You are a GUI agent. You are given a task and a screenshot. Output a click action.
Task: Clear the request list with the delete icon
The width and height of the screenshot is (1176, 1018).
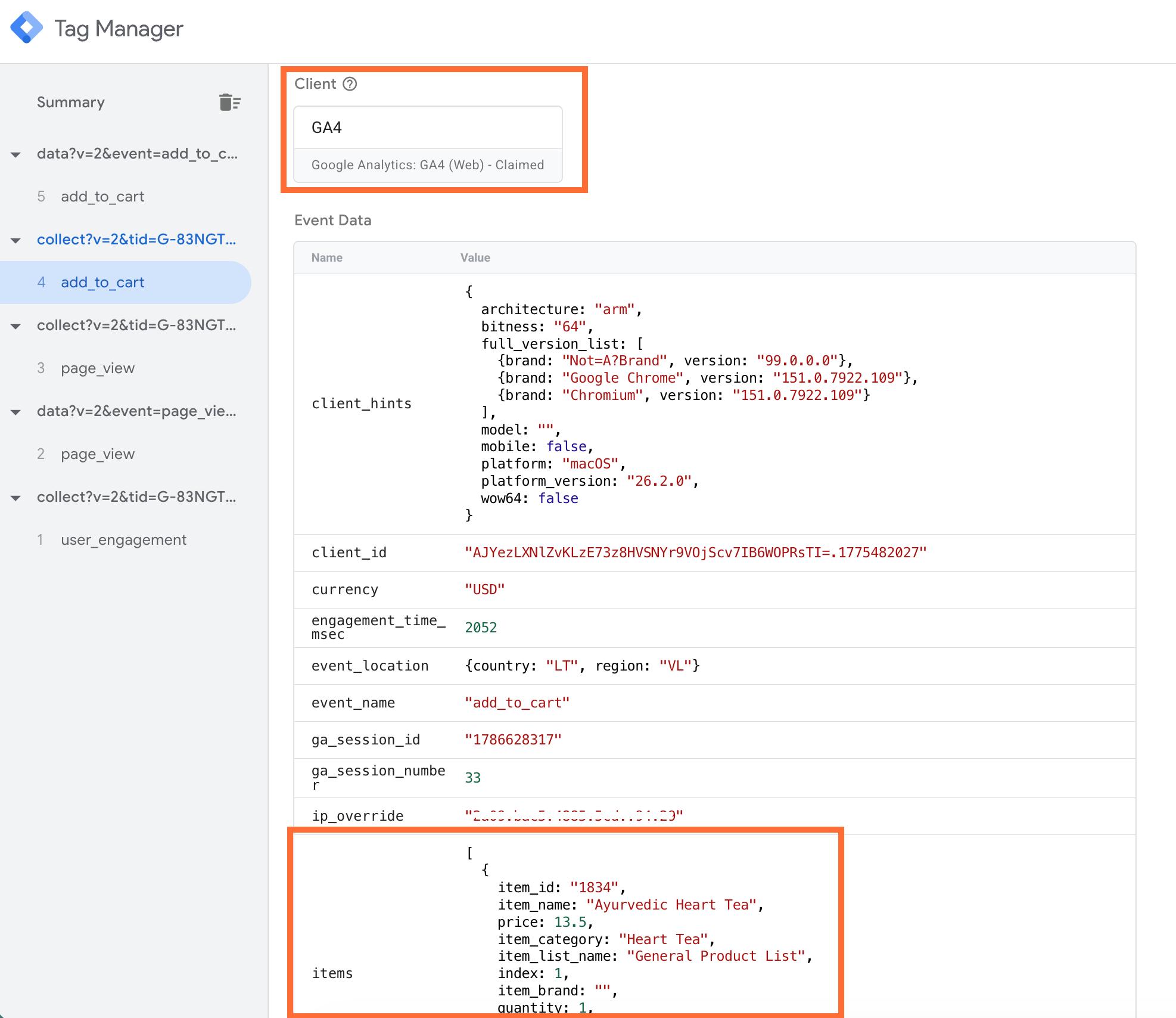pyautogui.click(x=229, y=103)
